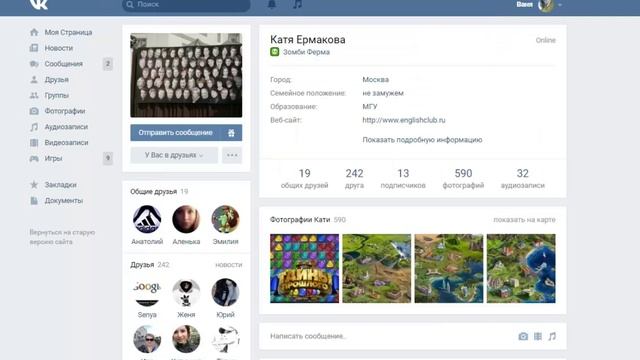Open Фотографии in sidebar
Screen dimensions: 640x360
pos(65,111)
